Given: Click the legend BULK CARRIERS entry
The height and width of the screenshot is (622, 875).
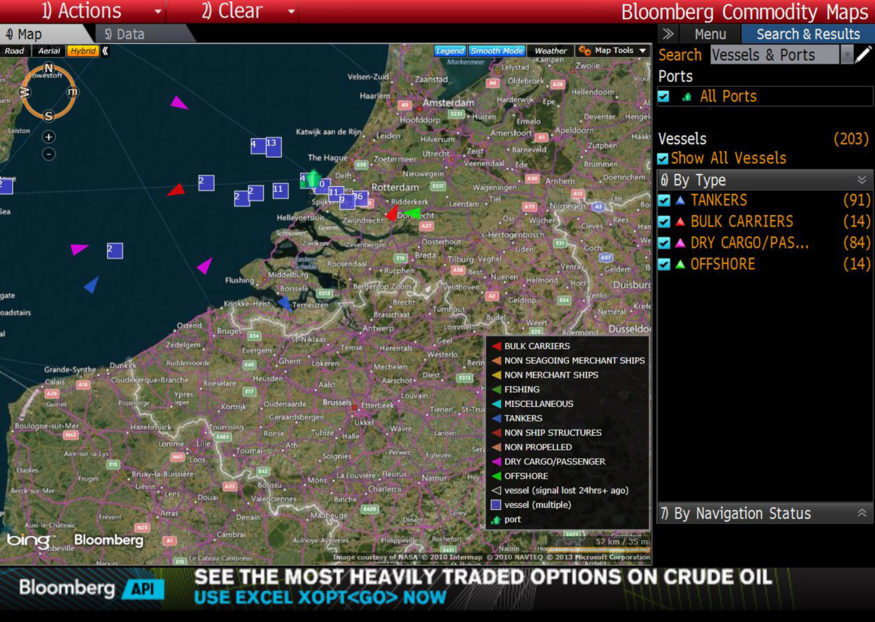Looking at the screenshot, I should 530,346.
